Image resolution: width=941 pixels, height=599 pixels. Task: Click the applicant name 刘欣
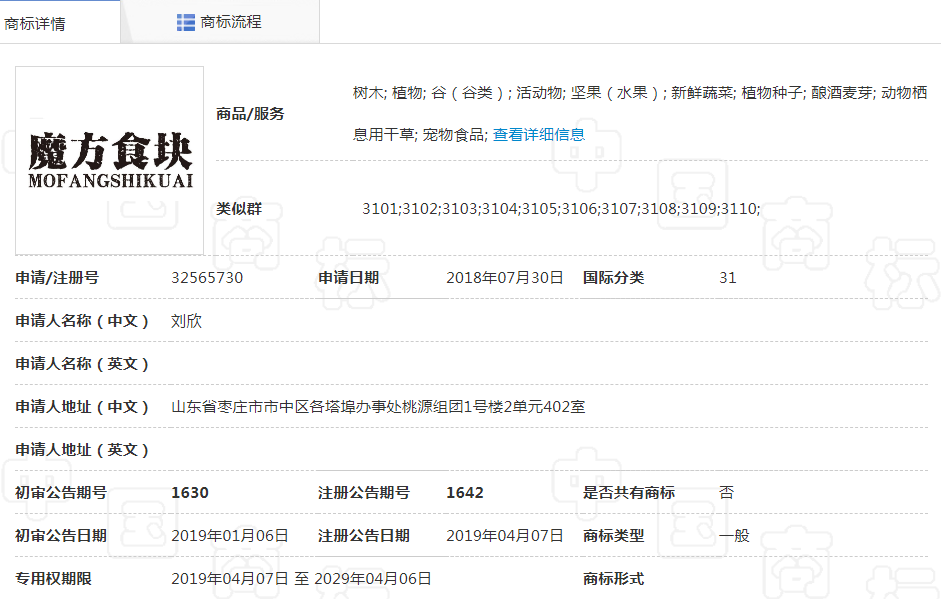click(x=187, y=321)
